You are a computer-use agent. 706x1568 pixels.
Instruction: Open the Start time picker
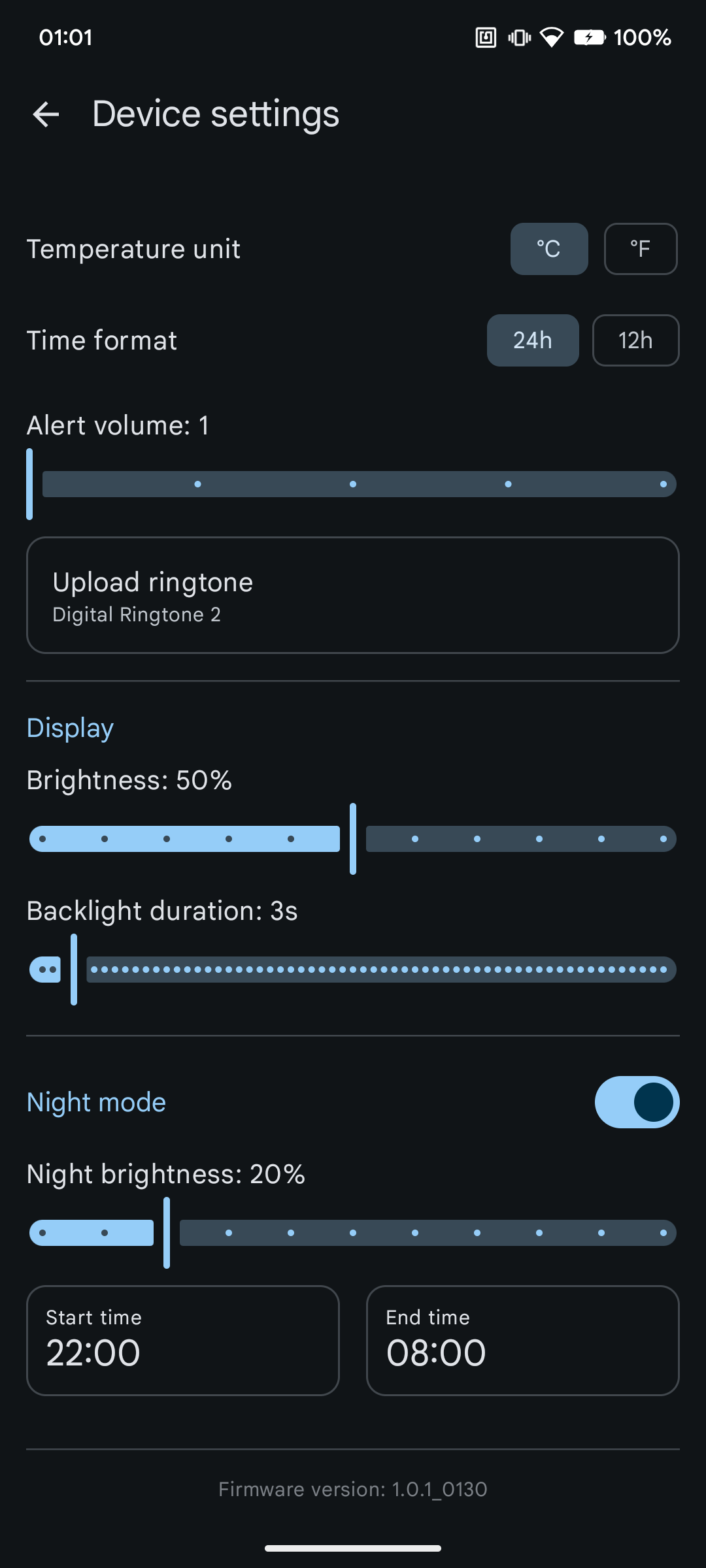click(182, 1340)
